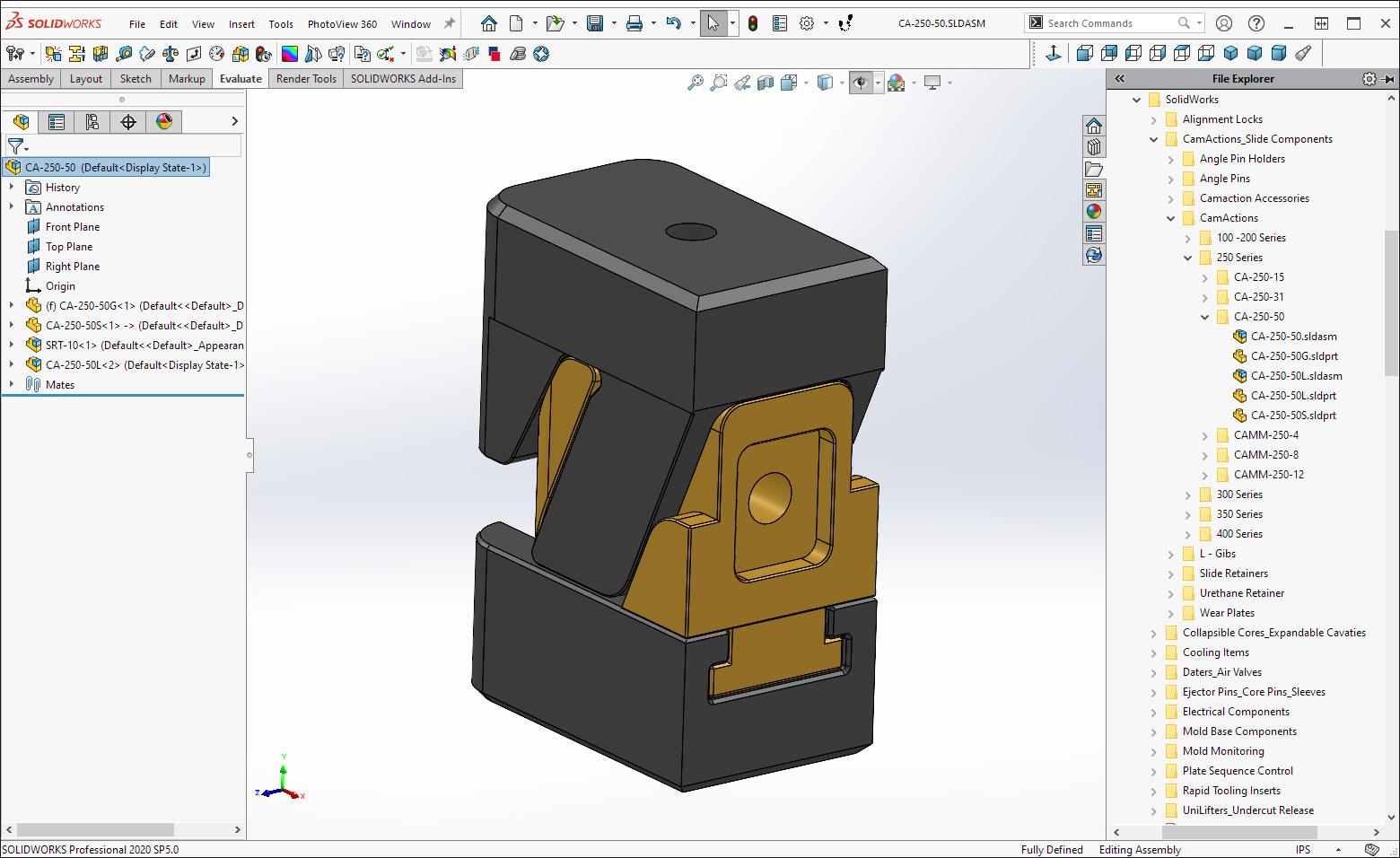Click the Section Properties icon

[x=194, y=54]
